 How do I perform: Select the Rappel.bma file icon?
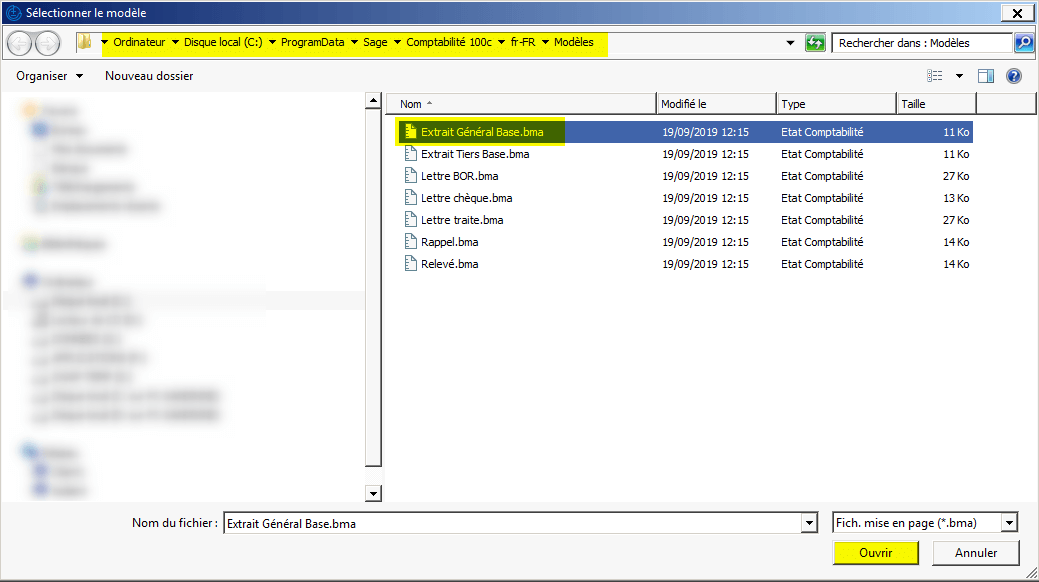point(410,242)
